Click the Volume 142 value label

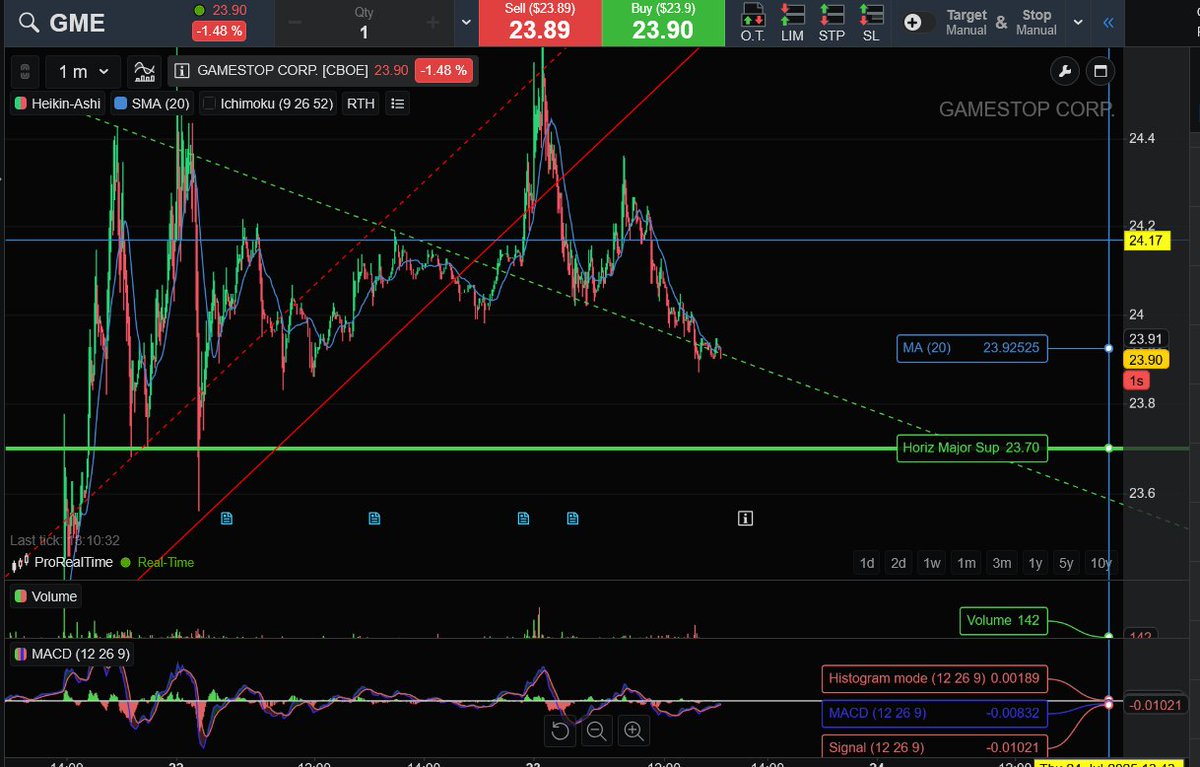pyautogui.click(x=1004, y=620)
